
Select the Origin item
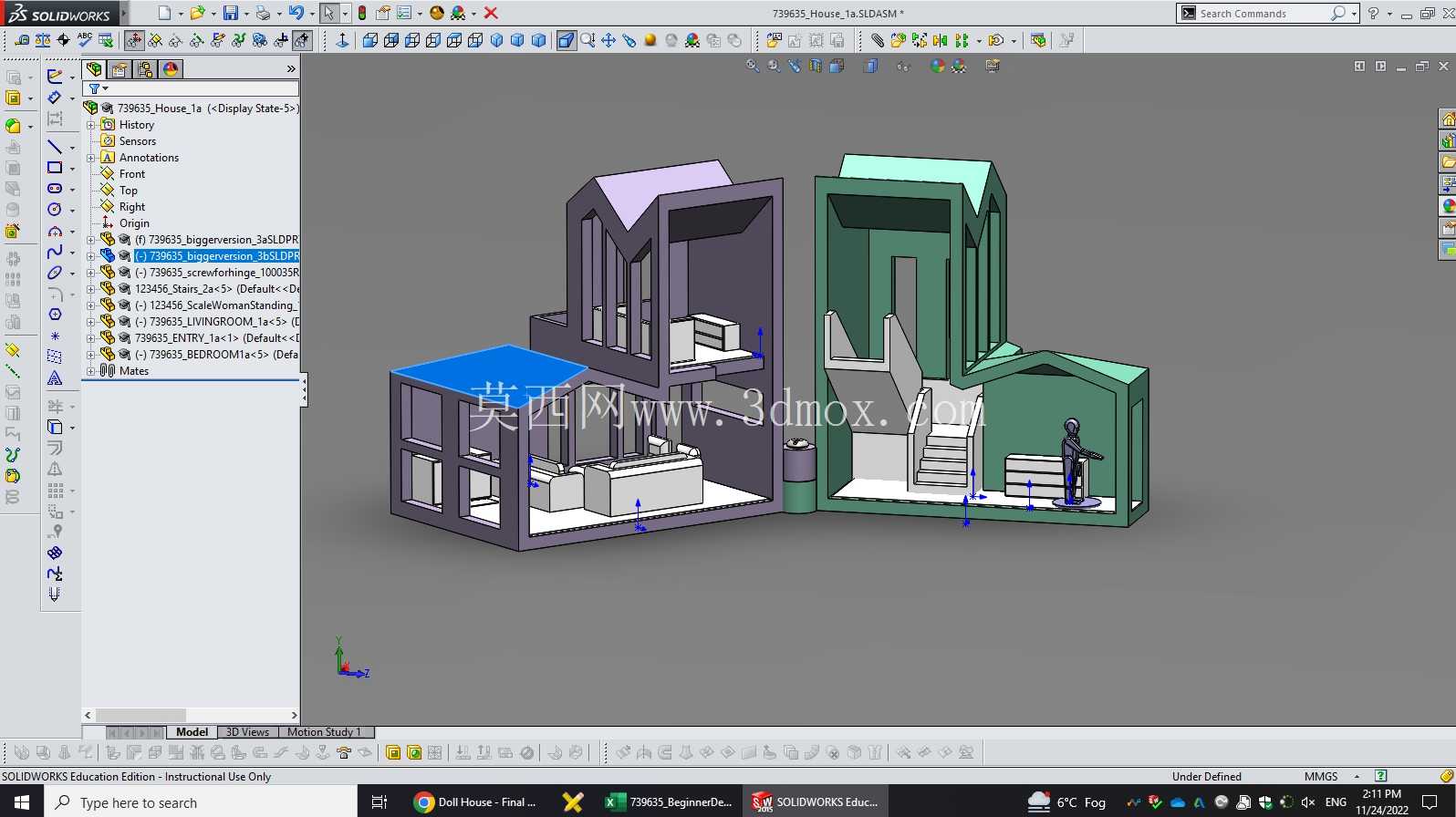click(134, 223)
